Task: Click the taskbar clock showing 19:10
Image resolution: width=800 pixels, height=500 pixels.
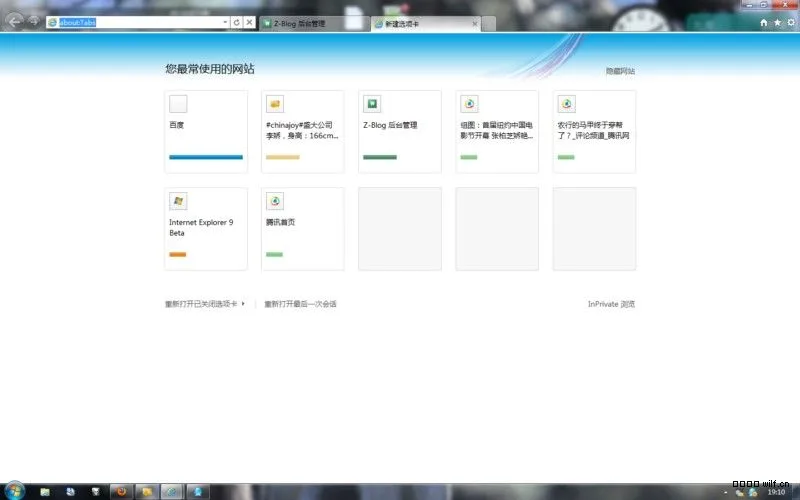Action: click(x=777, y=492)
